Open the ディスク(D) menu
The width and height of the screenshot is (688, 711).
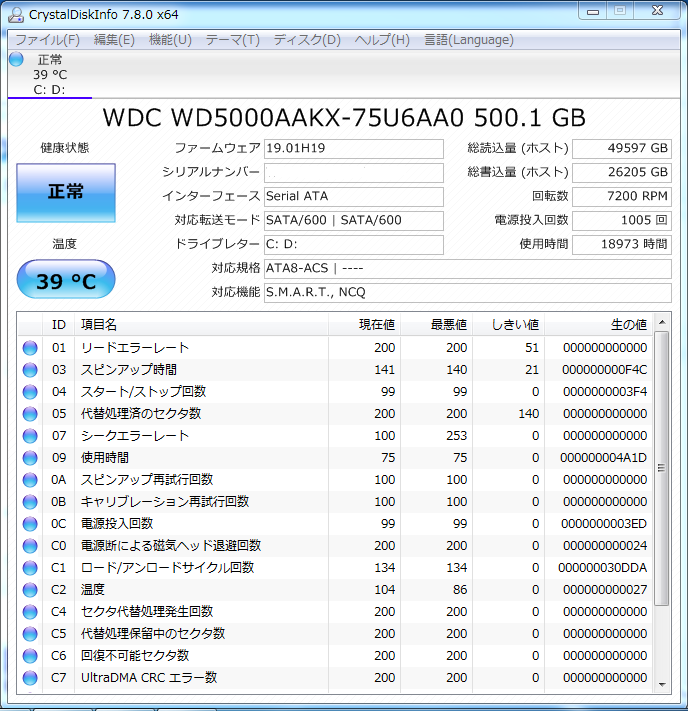[x=307, y=40]
